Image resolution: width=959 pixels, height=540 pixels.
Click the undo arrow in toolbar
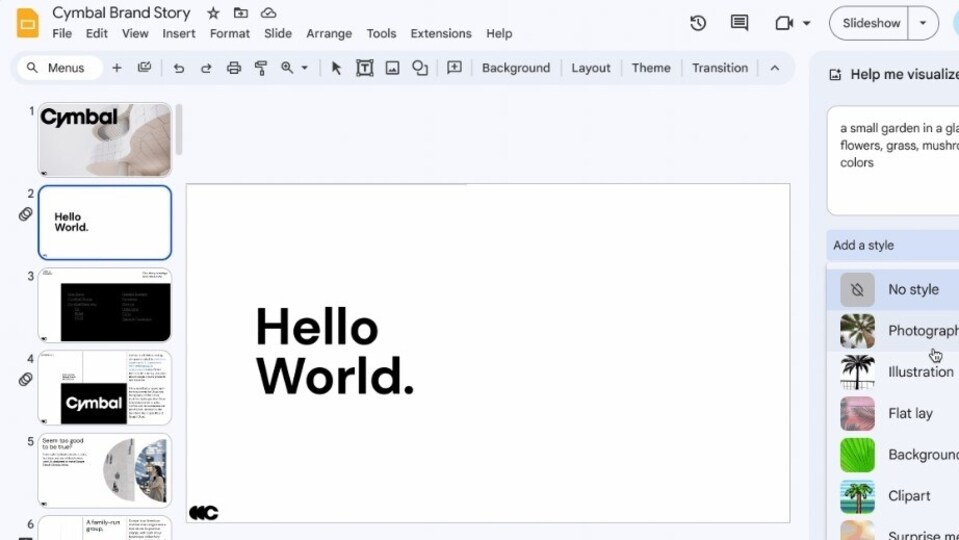pyautogui.click(x=179, y=68)
